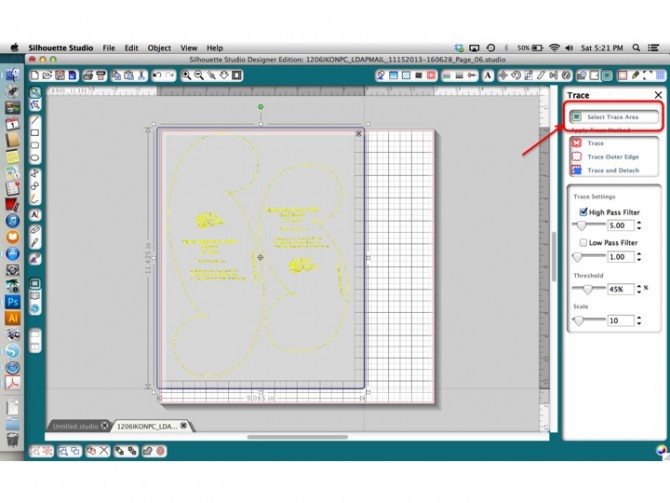Click the horizontal scrollbar below canvas

point(297,437)
